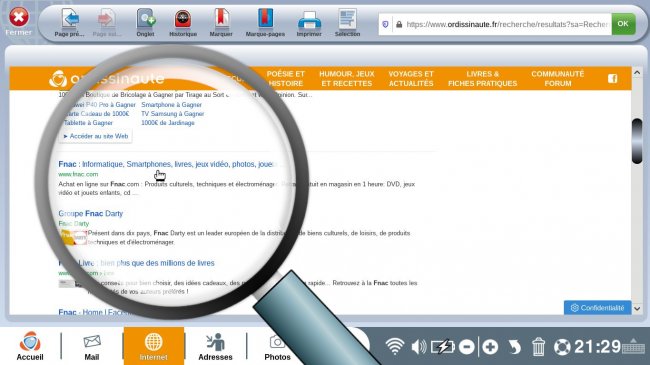This screenshot has width=650, height=365.
Task: Click the speaker volume icon
Action: (419, 347)
